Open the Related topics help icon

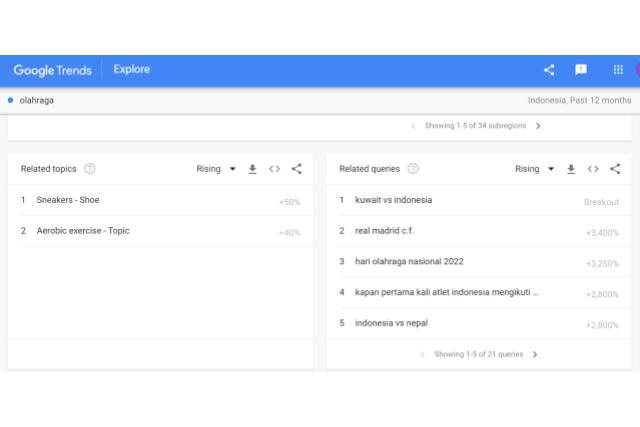pos(90,169)
